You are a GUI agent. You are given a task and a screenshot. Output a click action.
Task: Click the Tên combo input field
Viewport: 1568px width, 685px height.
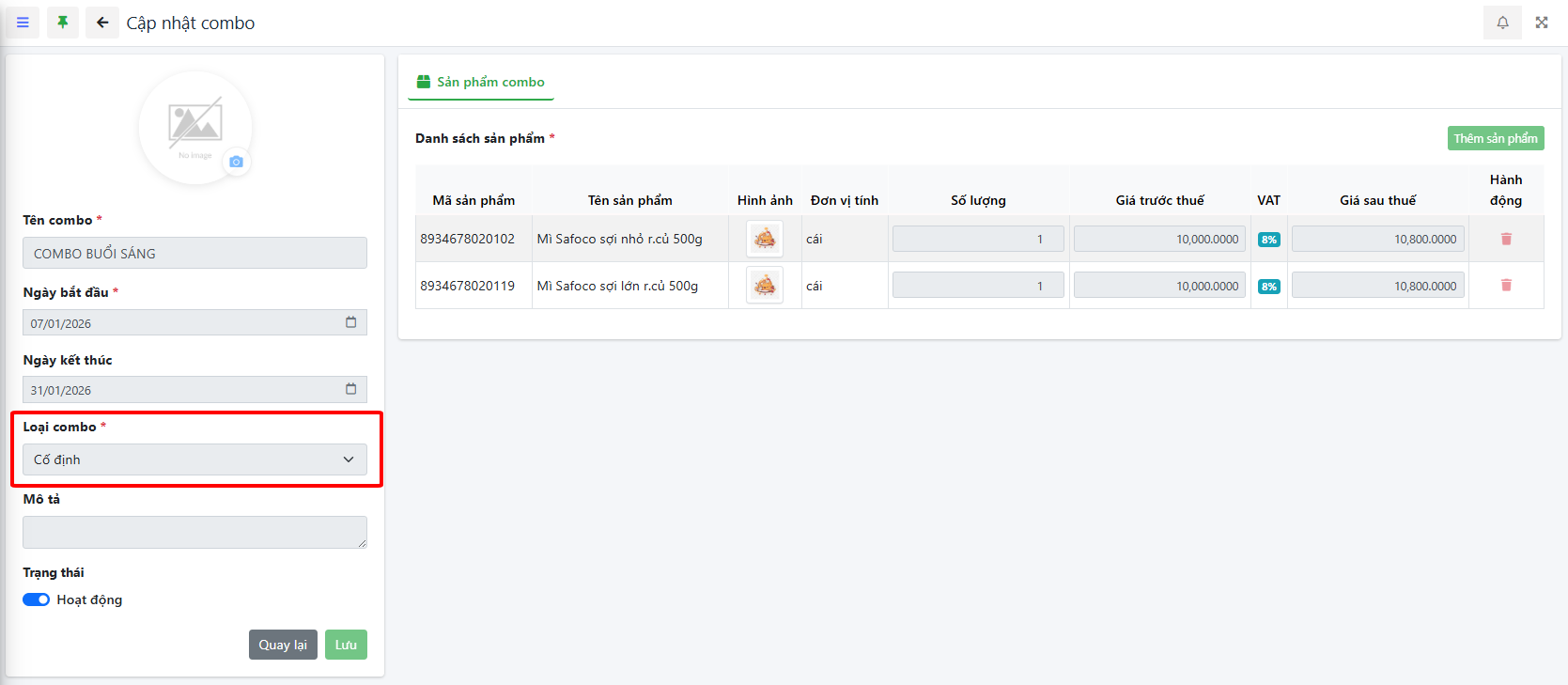point(194,253)
